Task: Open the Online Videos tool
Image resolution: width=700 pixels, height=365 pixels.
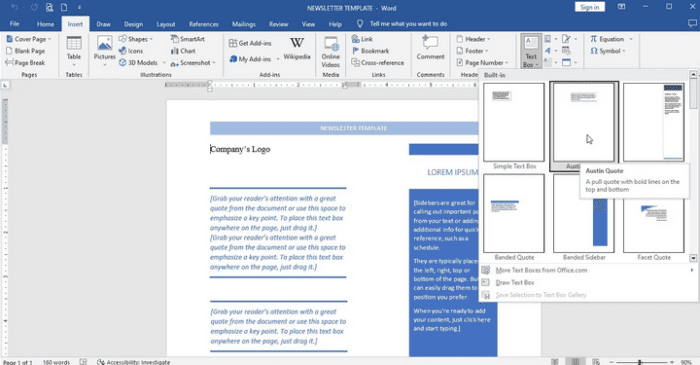Action: 331,51
